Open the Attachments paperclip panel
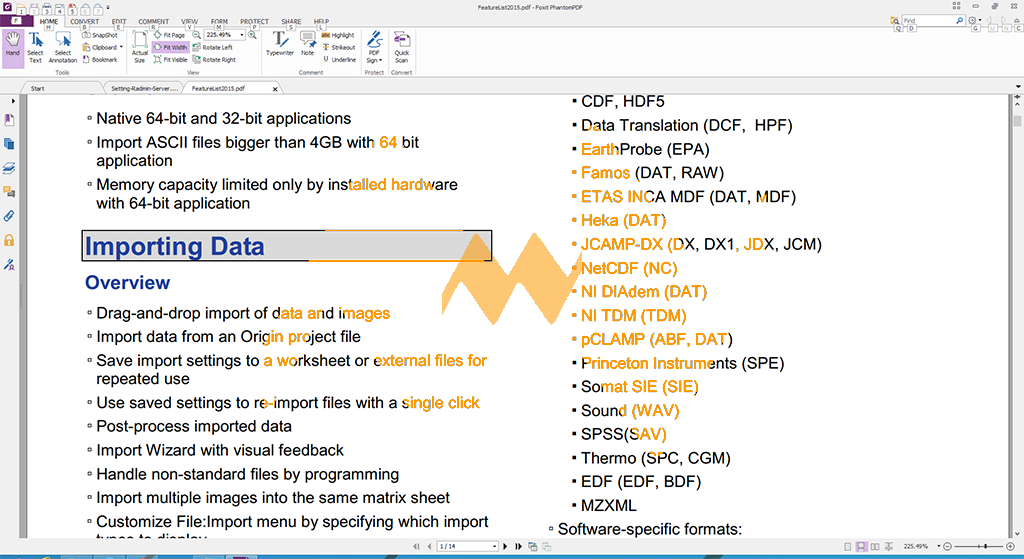This screenshot has height=559, width=1024. pyautogui.click(x=9, y=216)
